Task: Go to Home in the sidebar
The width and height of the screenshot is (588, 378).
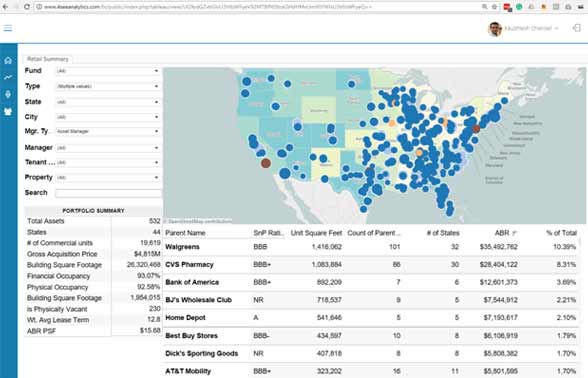Action: click(x=8, y=60)
